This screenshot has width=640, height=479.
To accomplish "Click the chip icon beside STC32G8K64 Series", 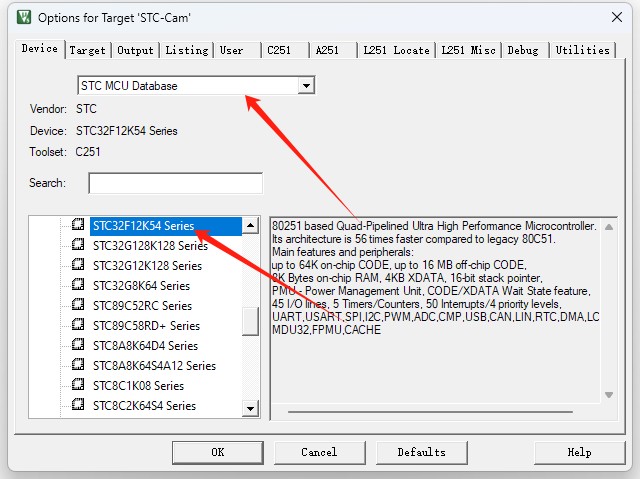I will point(78,284).
